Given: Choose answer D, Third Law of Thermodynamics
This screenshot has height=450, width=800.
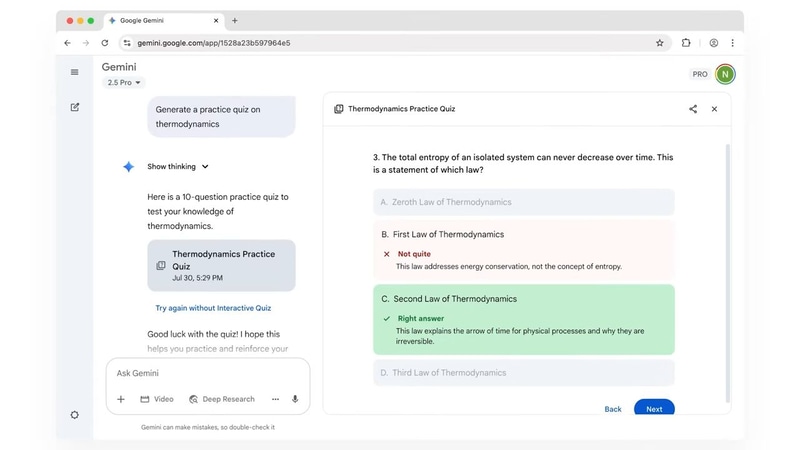Looking at the screenshot, I should [x=523, y=373].
